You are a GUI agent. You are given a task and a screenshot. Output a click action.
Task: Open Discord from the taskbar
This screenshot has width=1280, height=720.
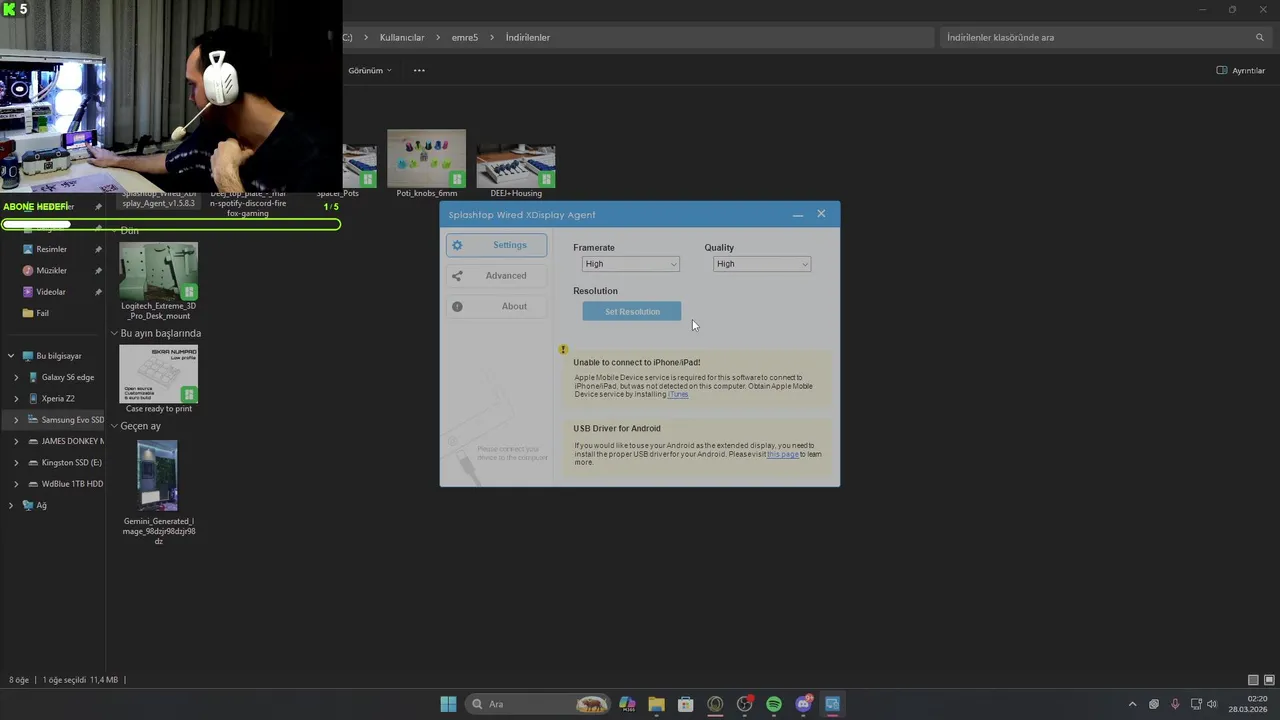pos(803,704)
